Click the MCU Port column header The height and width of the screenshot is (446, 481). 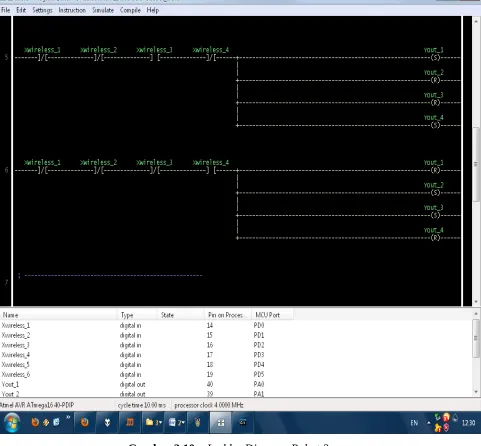coord(272,315)
